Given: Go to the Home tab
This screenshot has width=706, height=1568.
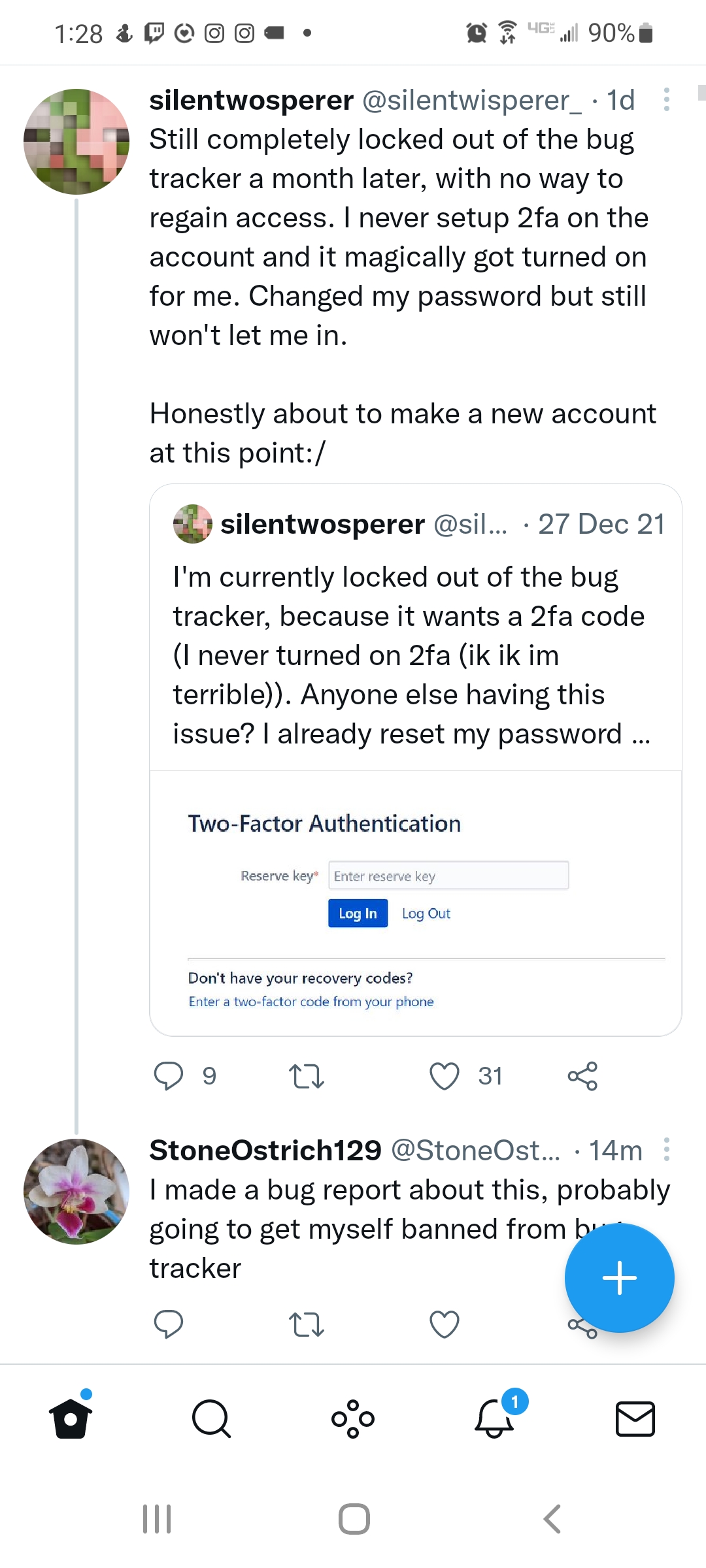Looking at the screenshot, I should [71, 1418].
